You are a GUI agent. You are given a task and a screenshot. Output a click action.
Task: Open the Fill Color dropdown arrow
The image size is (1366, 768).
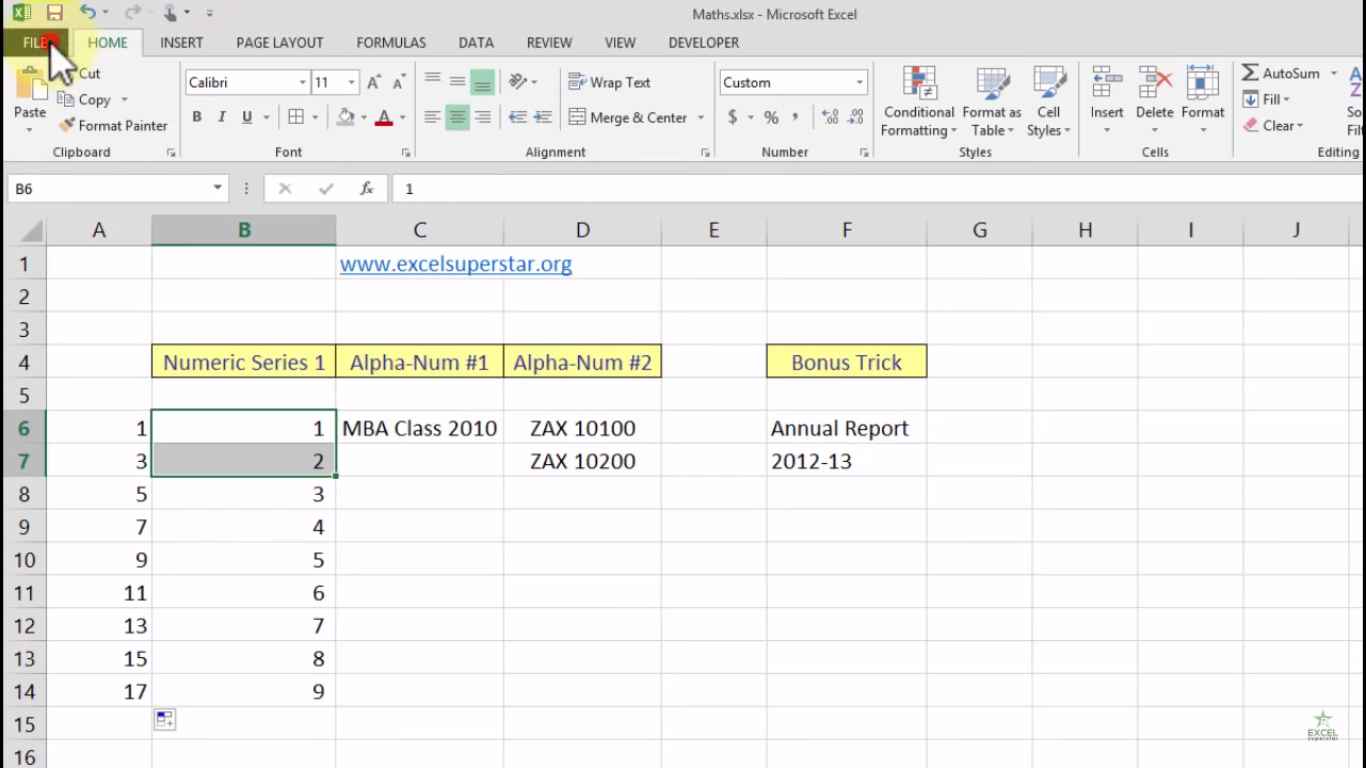pos(364,118)
